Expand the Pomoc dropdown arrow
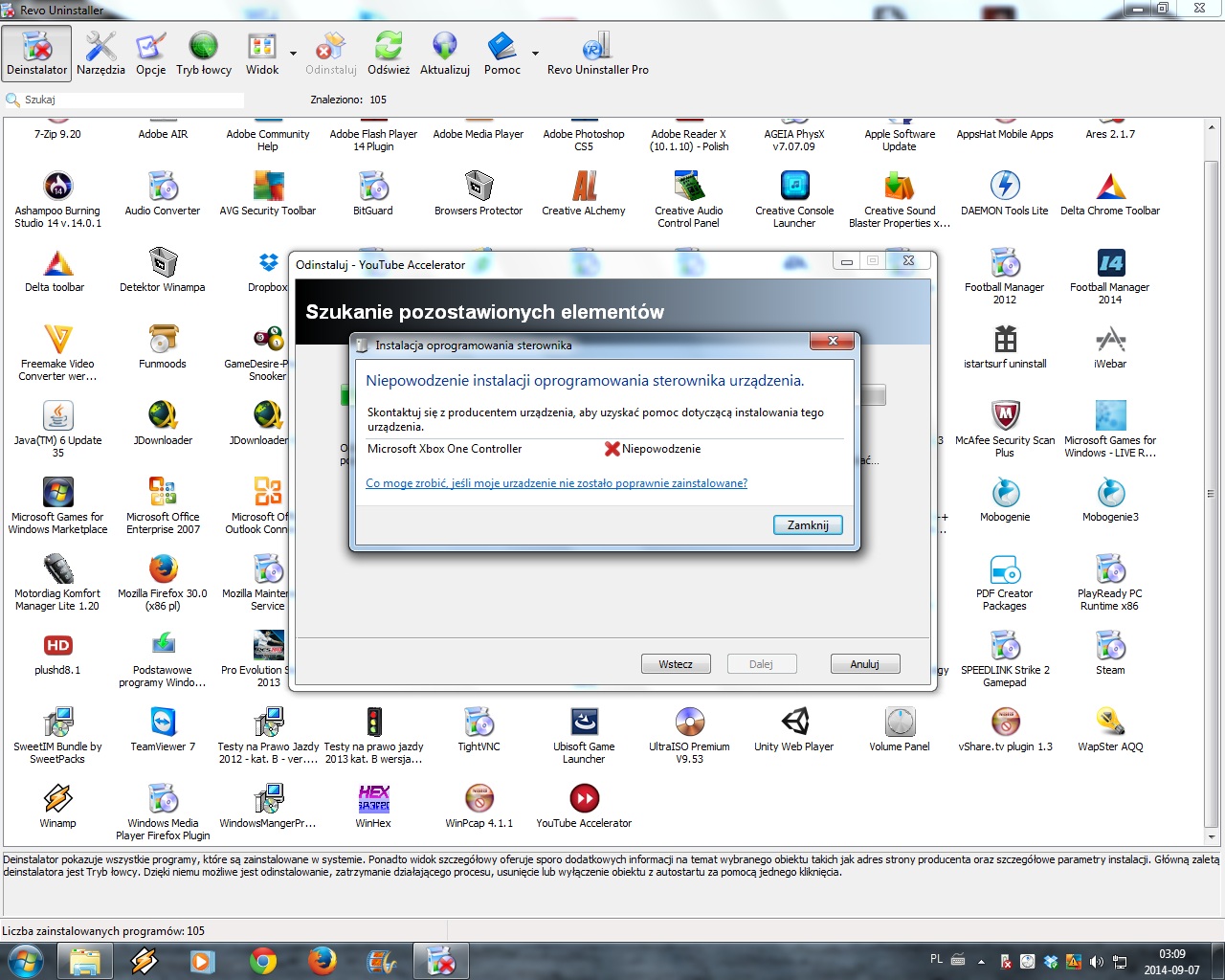 [x=535, y=54]
